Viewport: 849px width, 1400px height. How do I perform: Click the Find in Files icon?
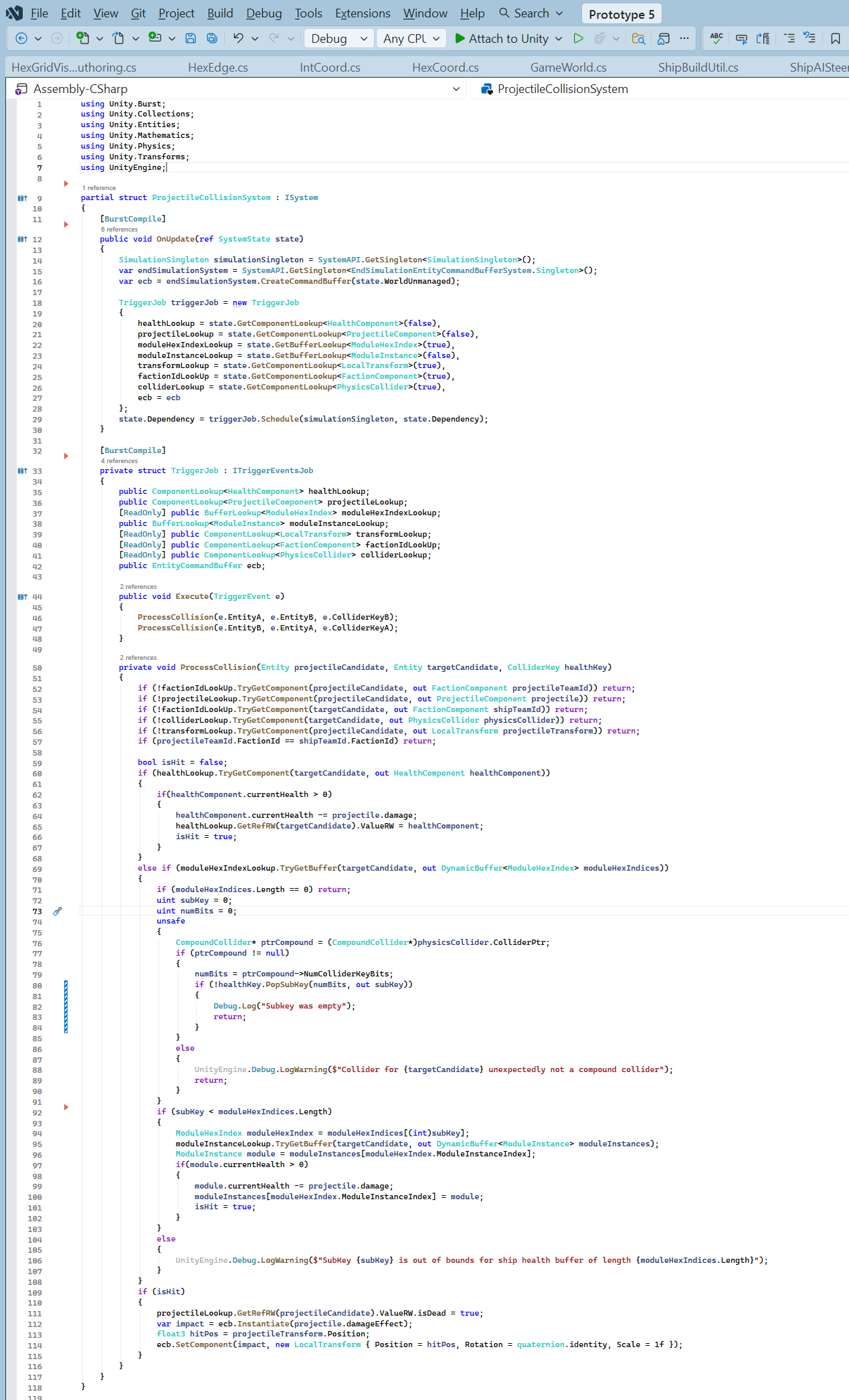[638, 38]
